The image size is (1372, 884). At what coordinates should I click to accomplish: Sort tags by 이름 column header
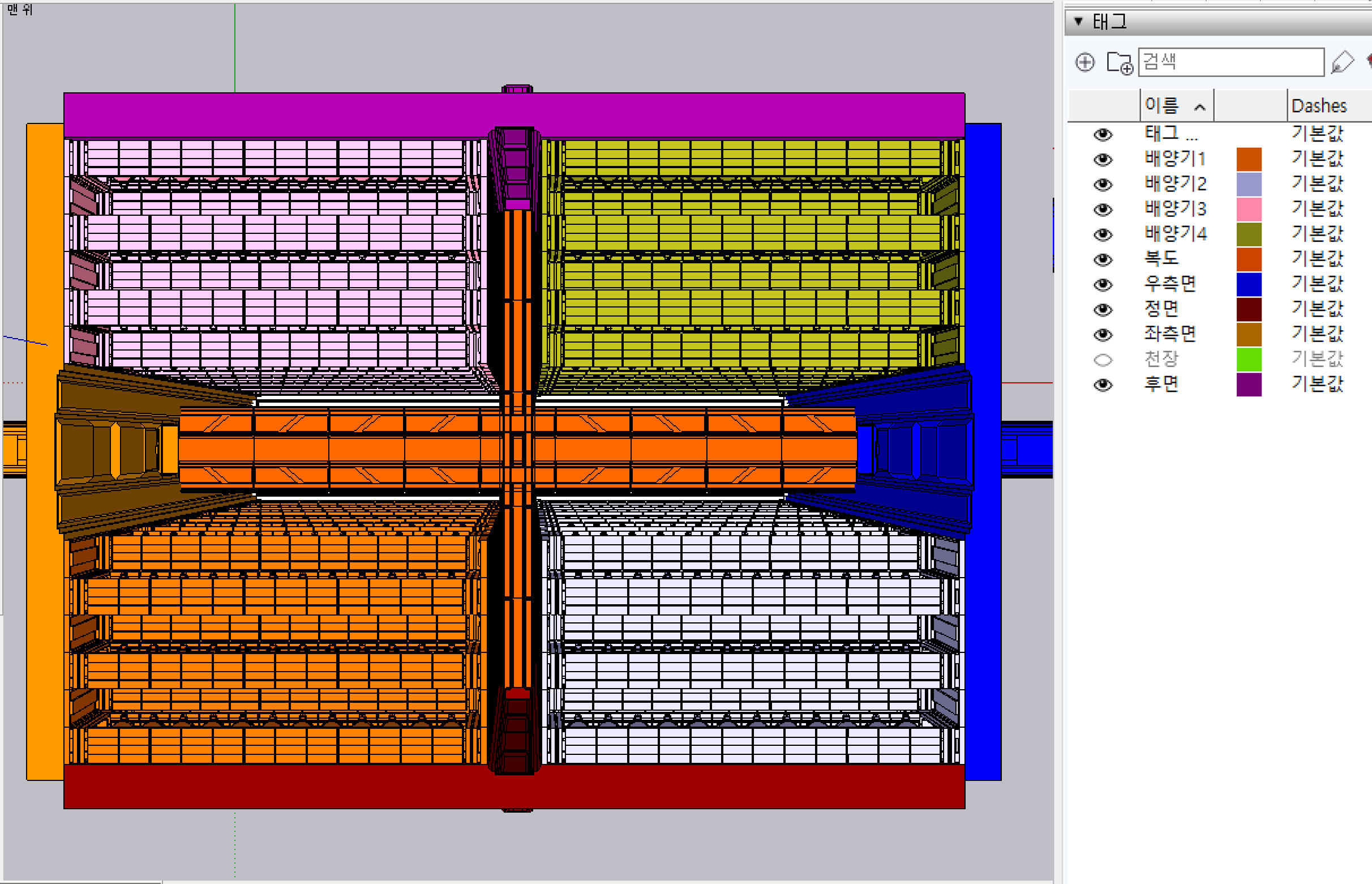[x=1176, y=106]
